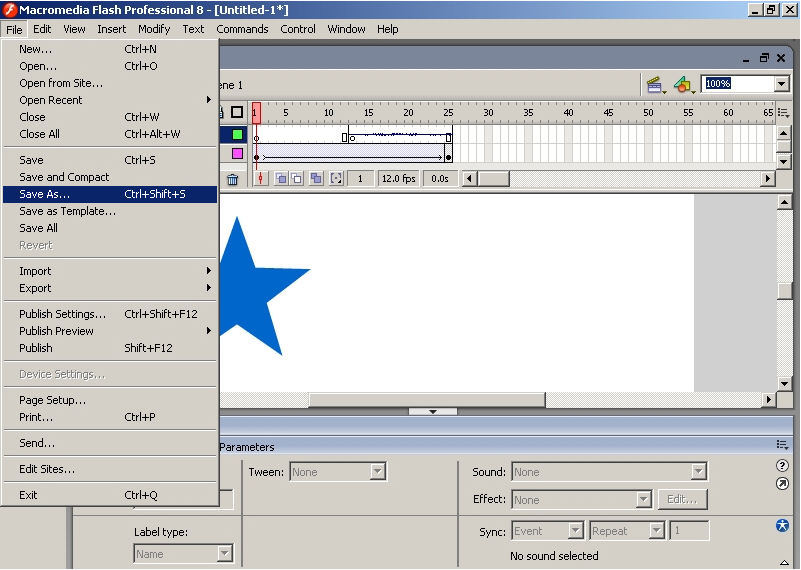Open the Window menu
Viewport: 801px width, 570px height.
coord(346,29)
